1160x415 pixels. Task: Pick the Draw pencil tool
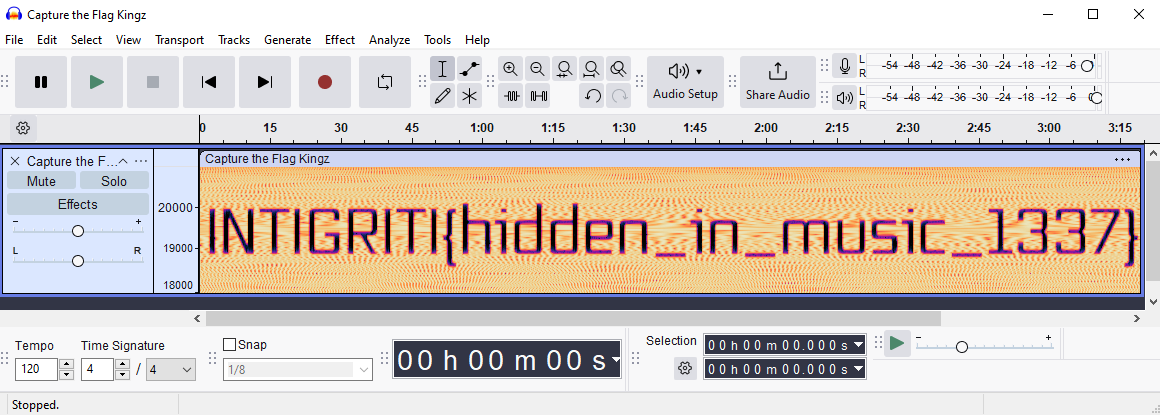pos(443,96)
